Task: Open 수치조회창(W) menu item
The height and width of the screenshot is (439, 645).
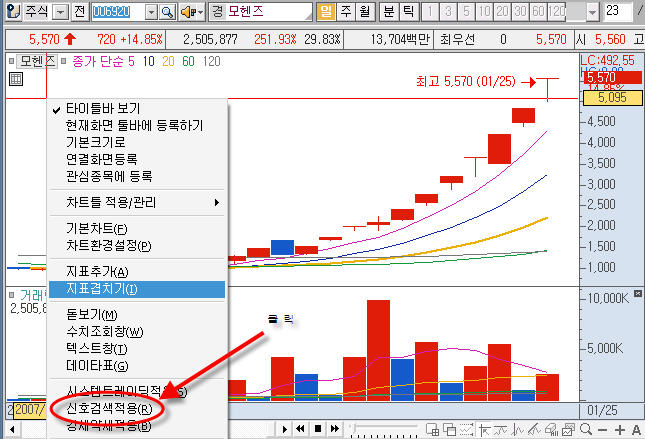Action: [x=137, y=332]
